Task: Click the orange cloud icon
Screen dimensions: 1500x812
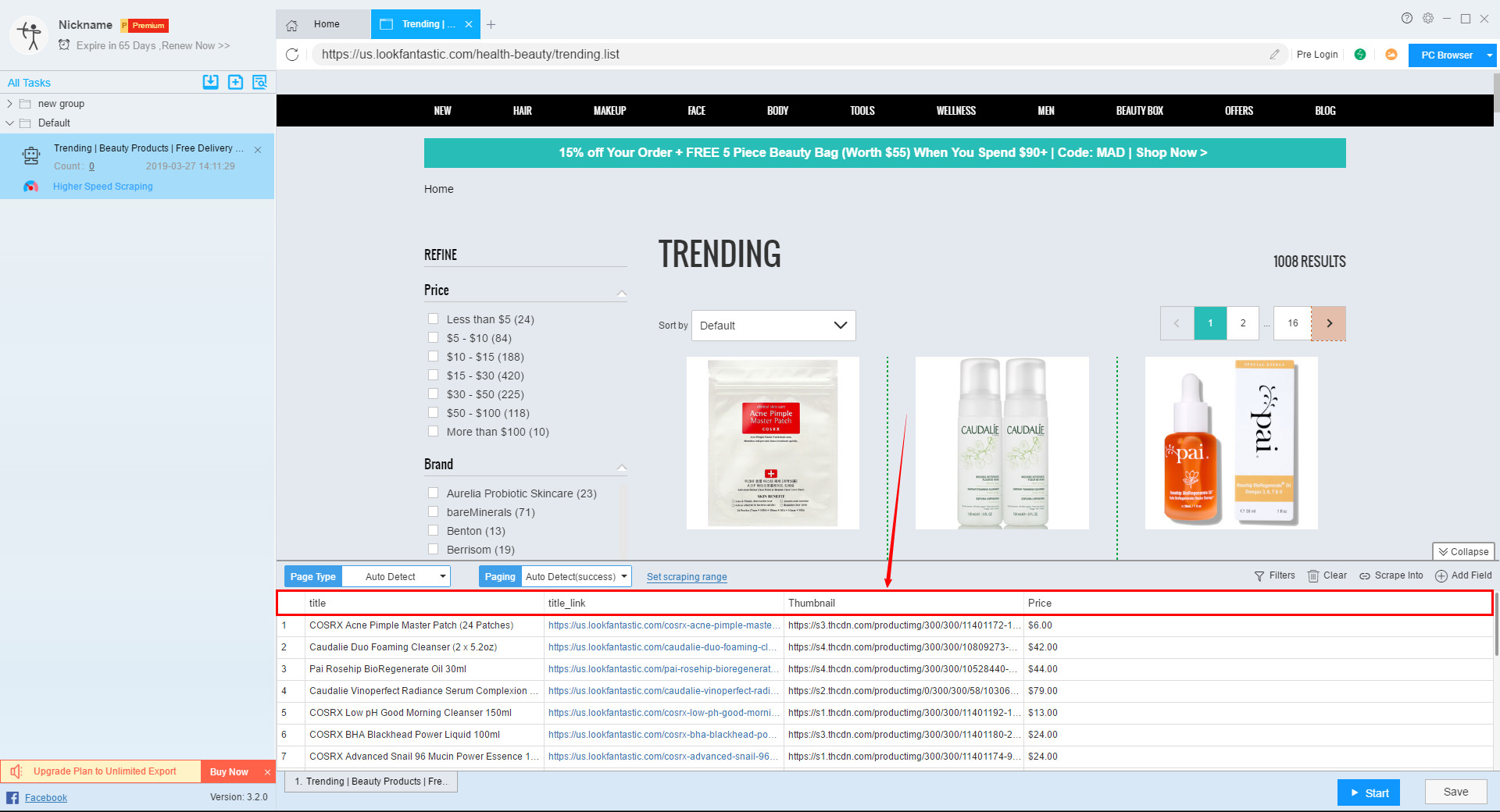Action: click(1391, 55)
